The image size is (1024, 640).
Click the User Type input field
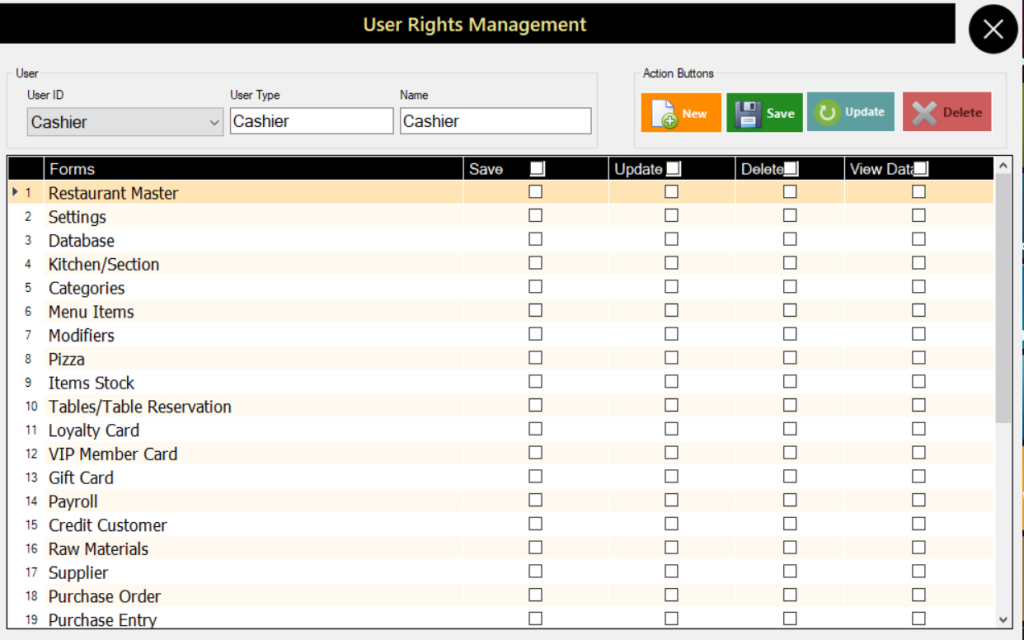point(312,121)
